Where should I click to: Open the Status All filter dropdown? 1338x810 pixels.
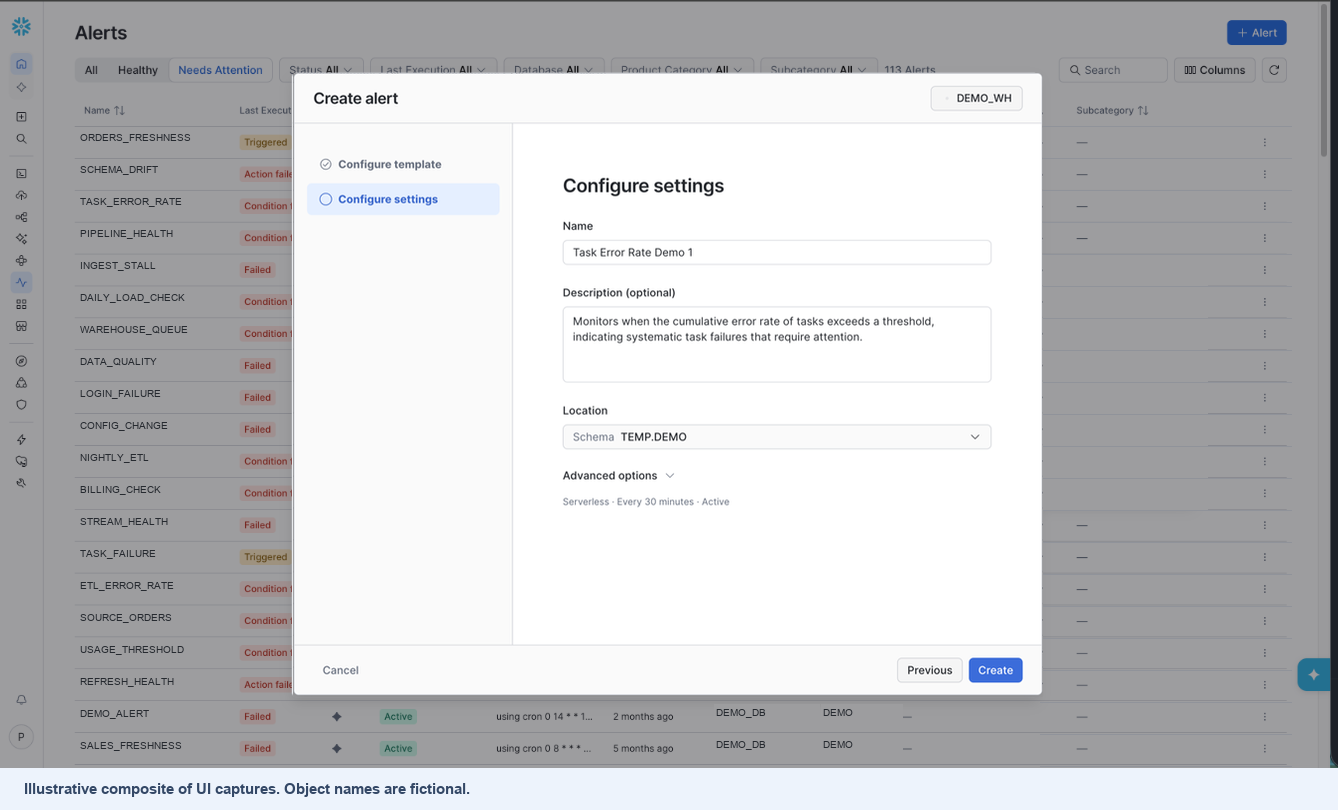click(321, 70)
